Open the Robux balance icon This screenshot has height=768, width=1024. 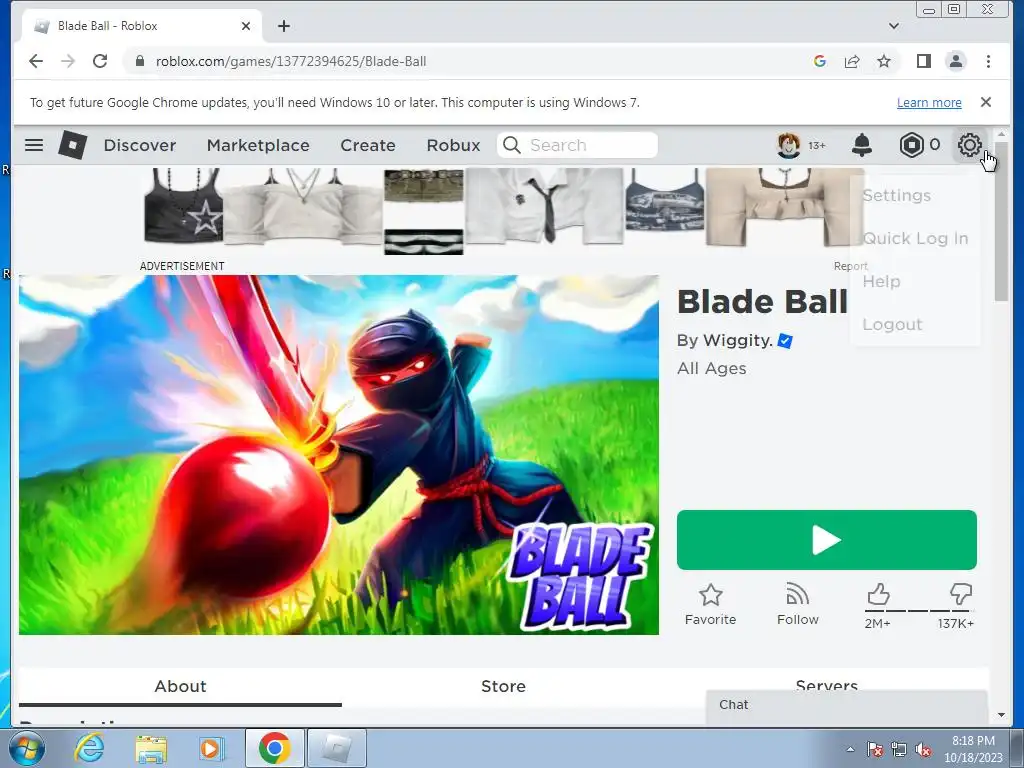(x=911, y=145)
